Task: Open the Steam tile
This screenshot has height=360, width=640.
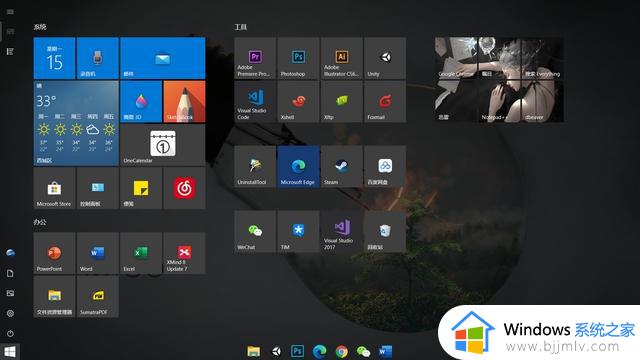Action: [342, 167]
